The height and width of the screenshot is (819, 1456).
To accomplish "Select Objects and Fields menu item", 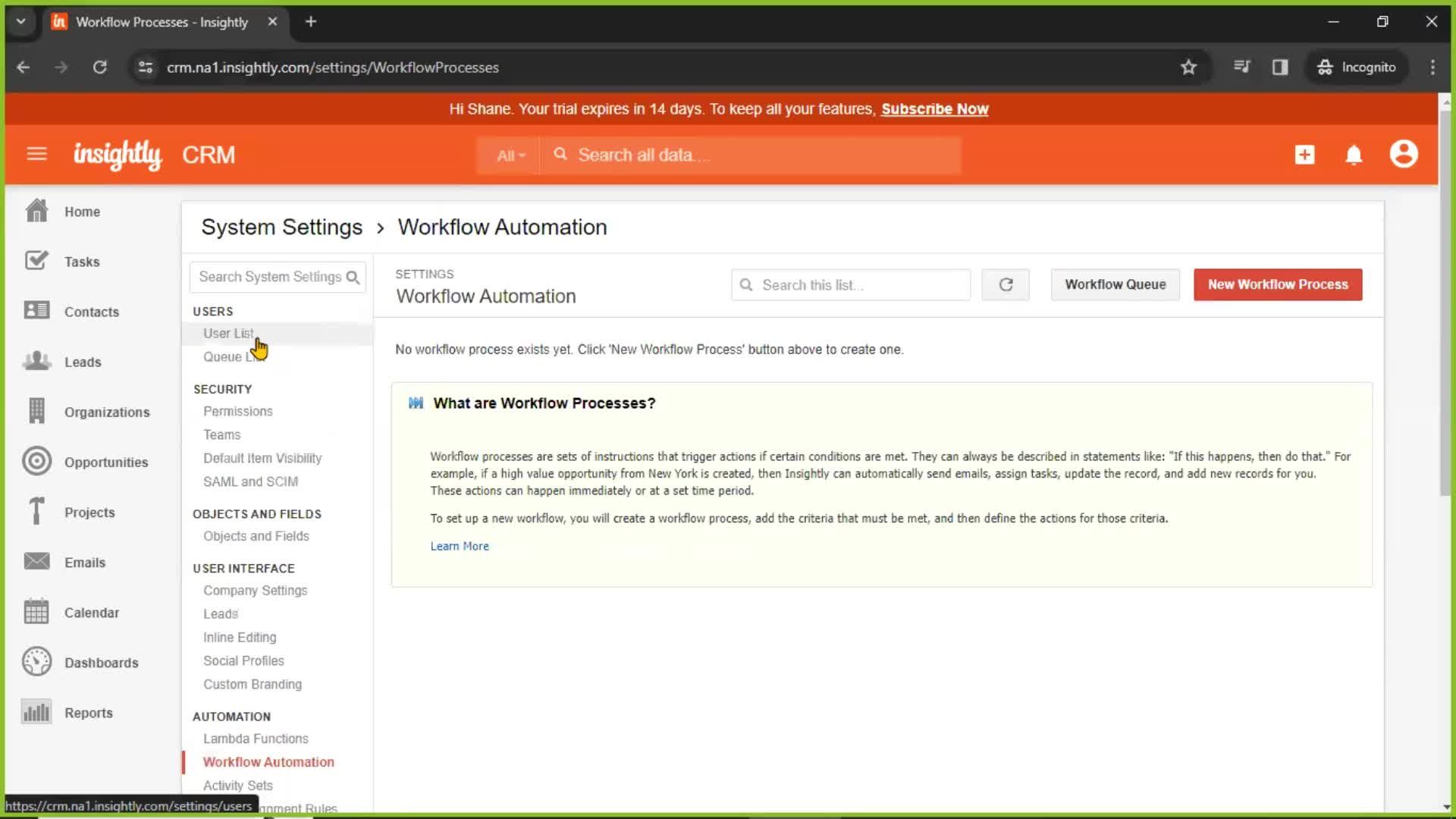I will [256, 536].
